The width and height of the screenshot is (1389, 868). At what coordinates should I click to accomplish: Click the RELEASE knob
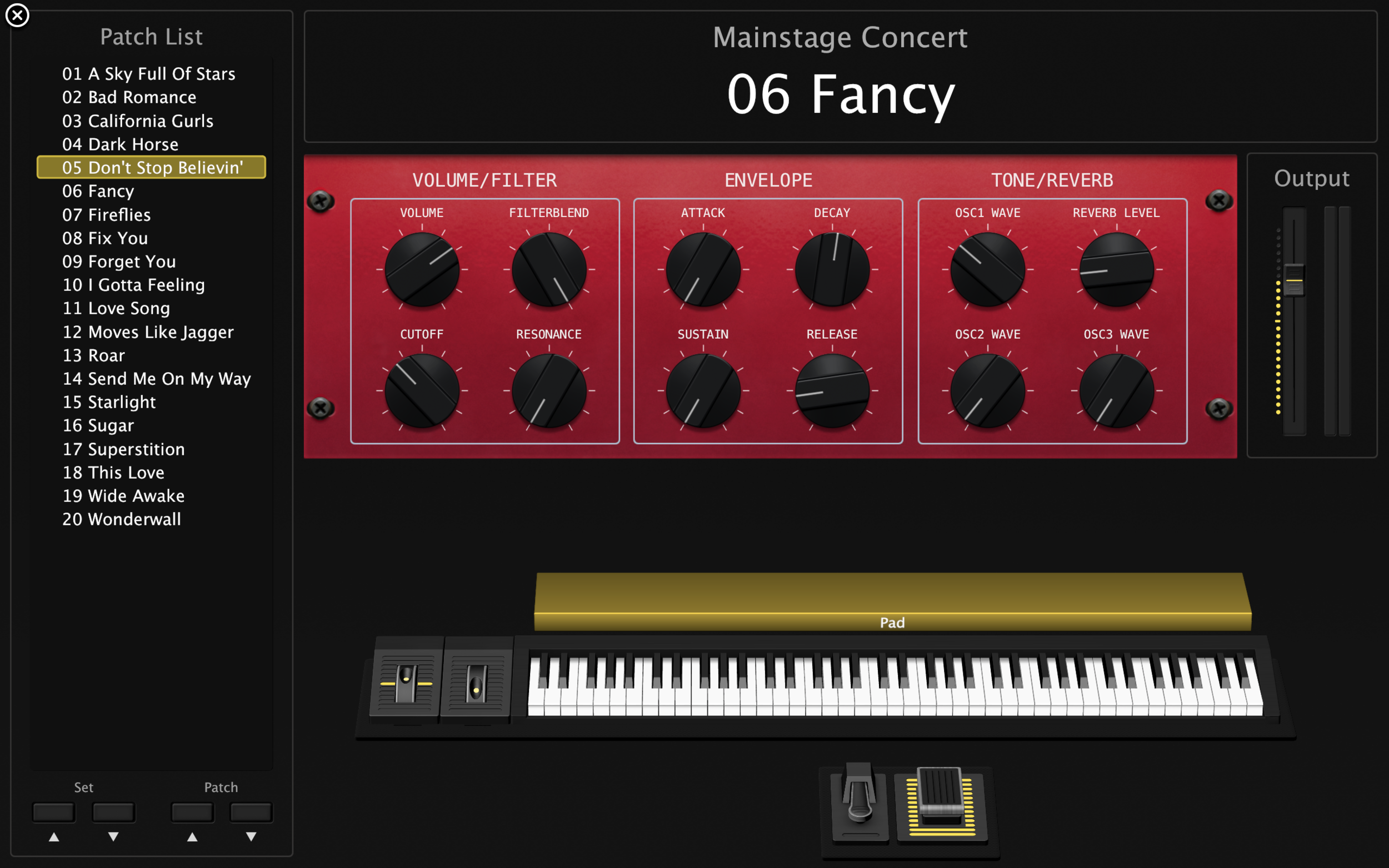coord(832,390)
